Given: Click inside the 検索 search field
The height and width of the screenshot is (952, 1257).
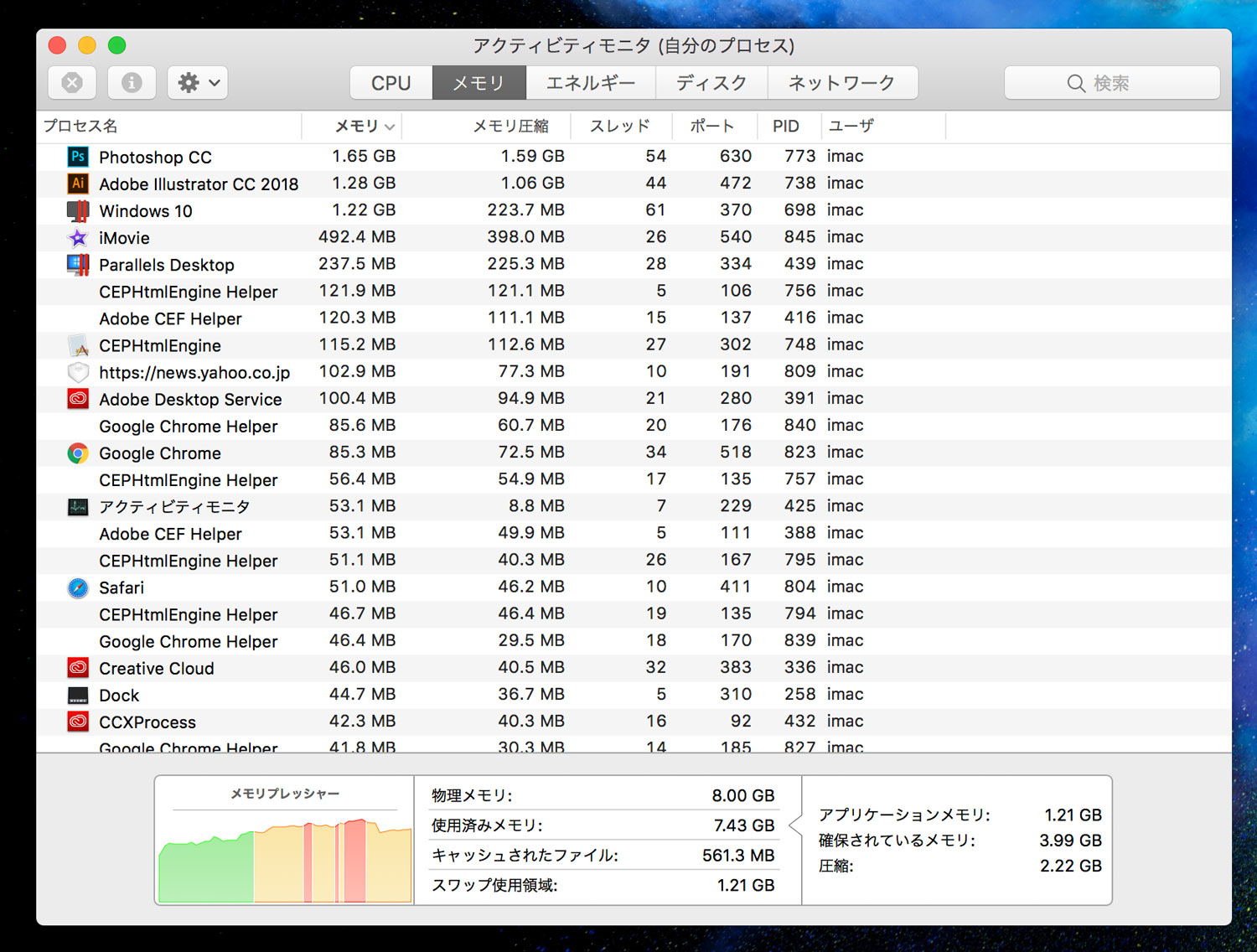Looking at the screenshot, I should [x=1112, y=83].
